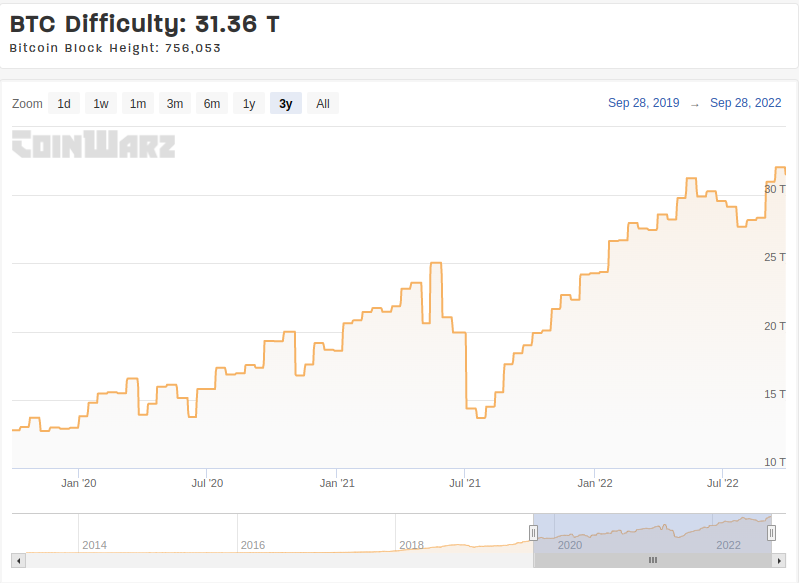Click the 20 T axis label
Screen dimensions: 799x583
(x=775, y=326)
